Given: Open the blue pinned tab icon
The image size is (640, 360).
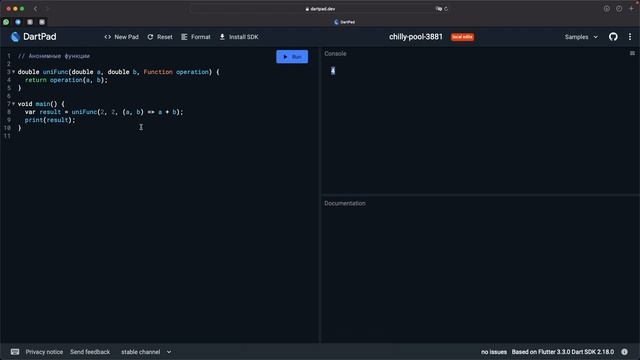Looking at the screenshot, I should pyautogui.click(x=18, y=22).
